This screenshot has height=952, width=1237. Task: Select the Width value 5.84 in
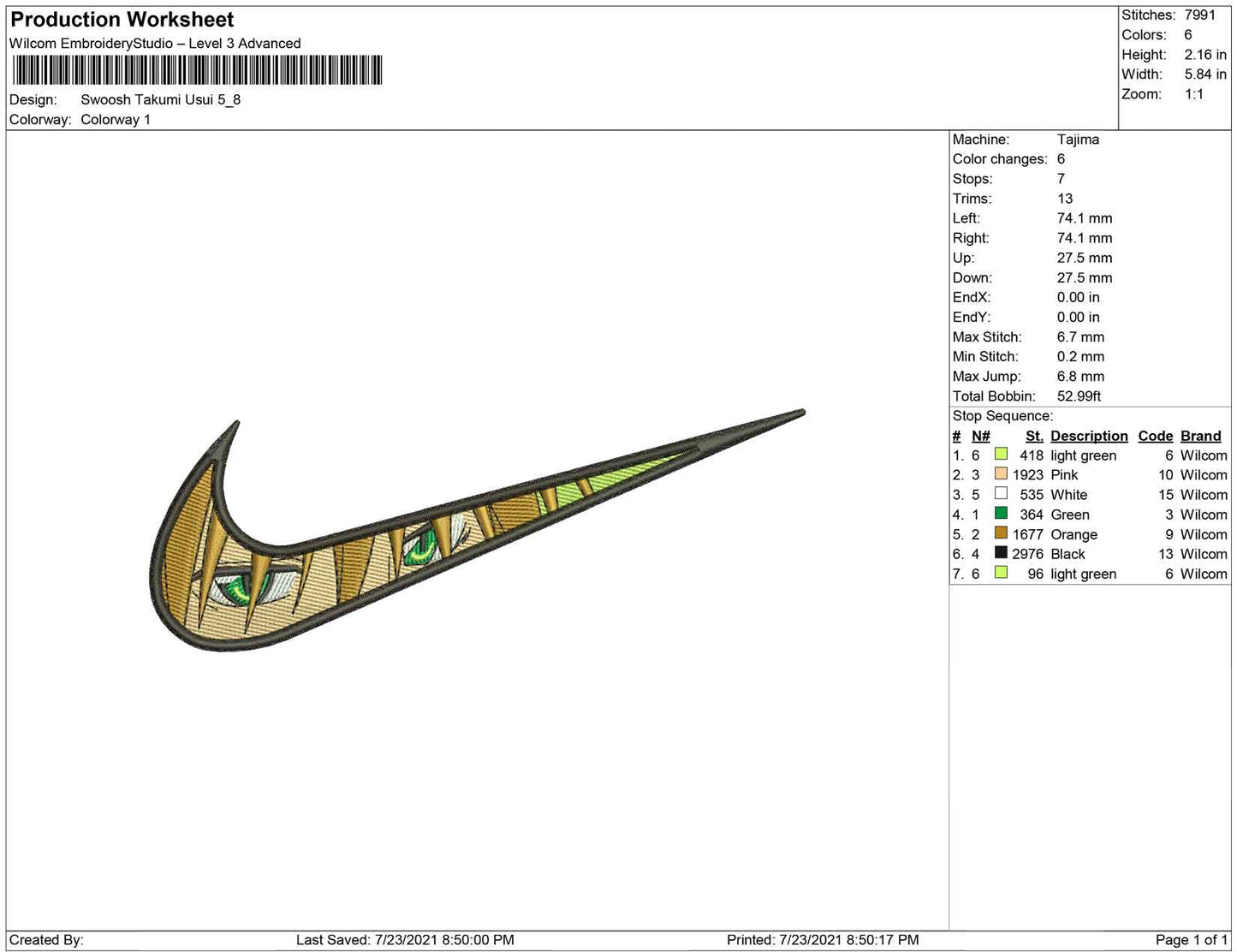pos(1205,74)
